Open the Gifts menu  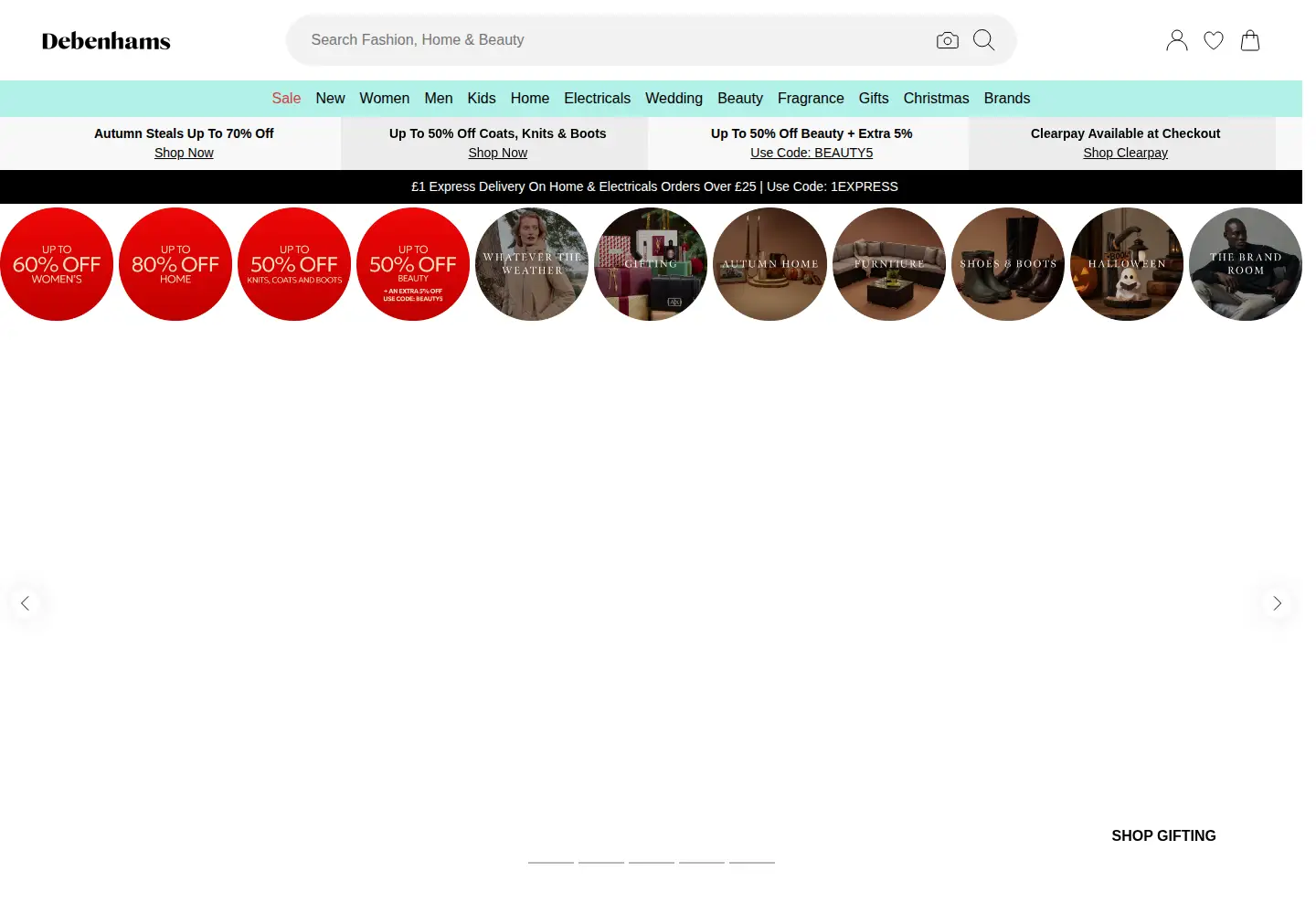click(x=874, y=99)
